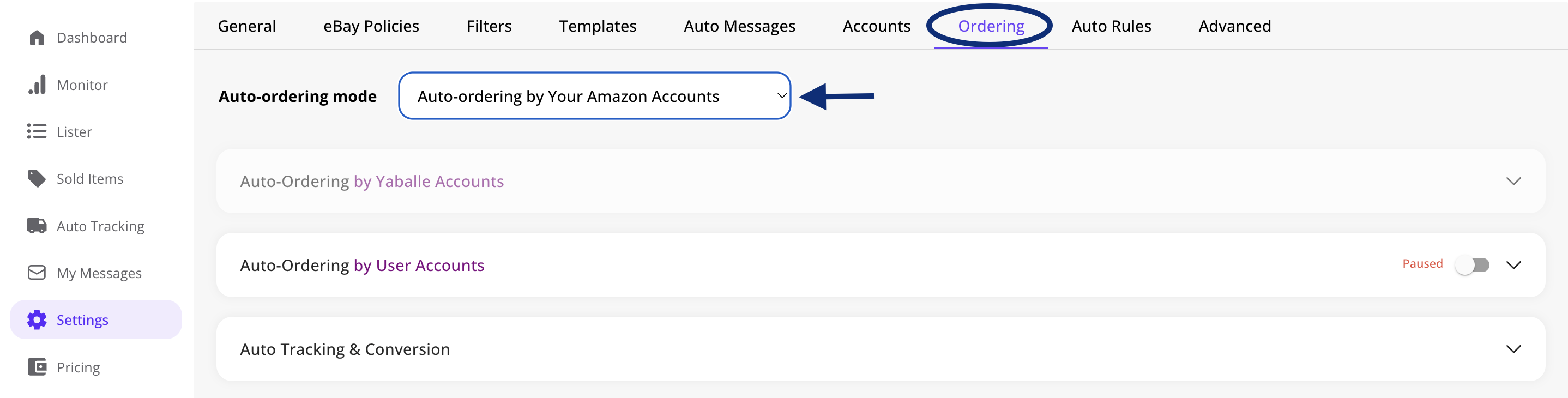Image resolution: width=1568 pixels, height=398 pixels.
Task: Open Sold Items tag icon
Action: [x=37, y=178]
